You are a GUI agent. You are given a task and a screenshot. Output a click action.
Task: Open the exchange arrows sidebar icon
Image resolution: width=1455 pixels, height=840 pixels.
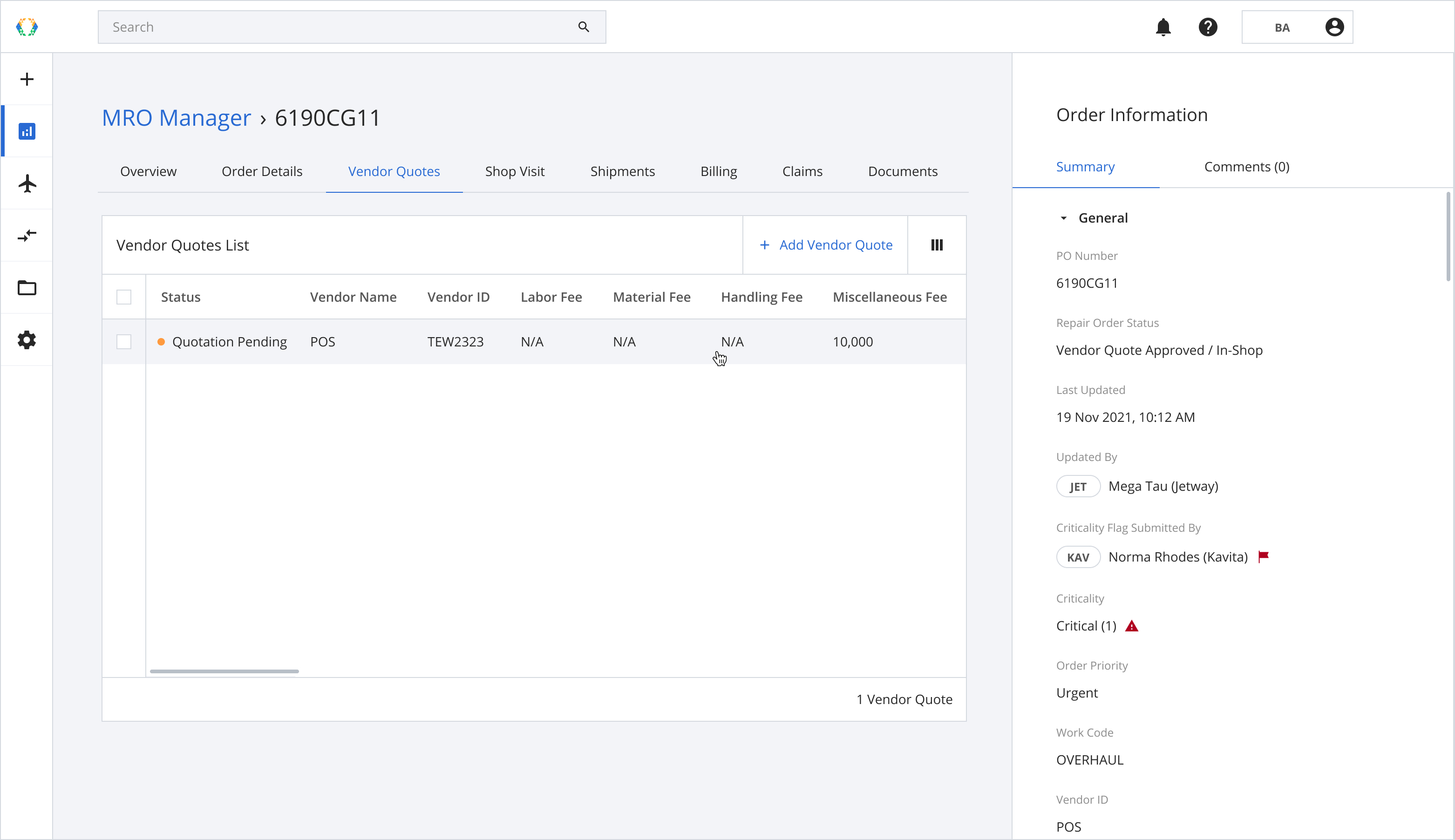click(x=27, y=236)
